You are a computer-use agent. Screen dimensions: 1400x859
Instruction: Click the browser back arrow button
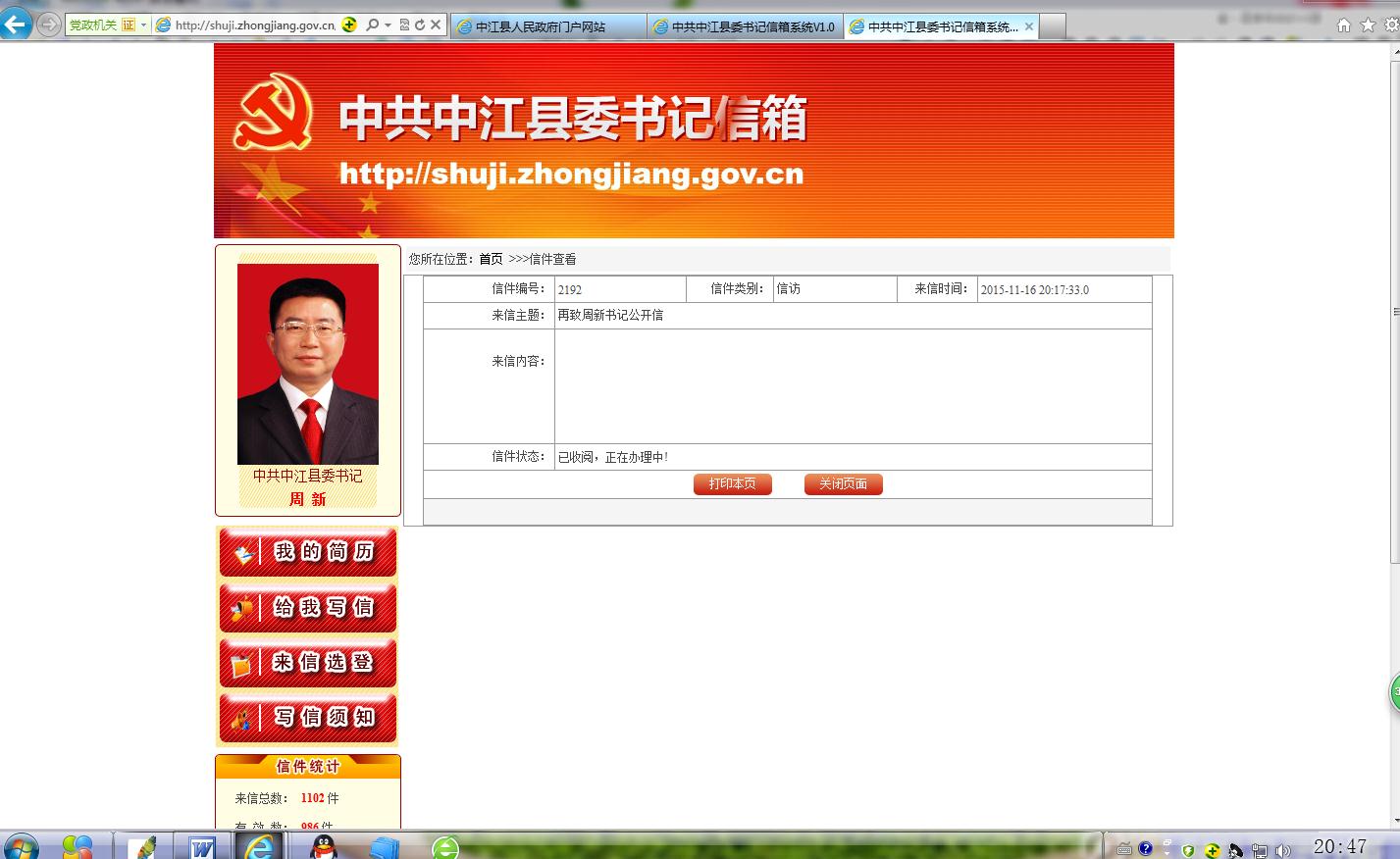coord(16,25)
